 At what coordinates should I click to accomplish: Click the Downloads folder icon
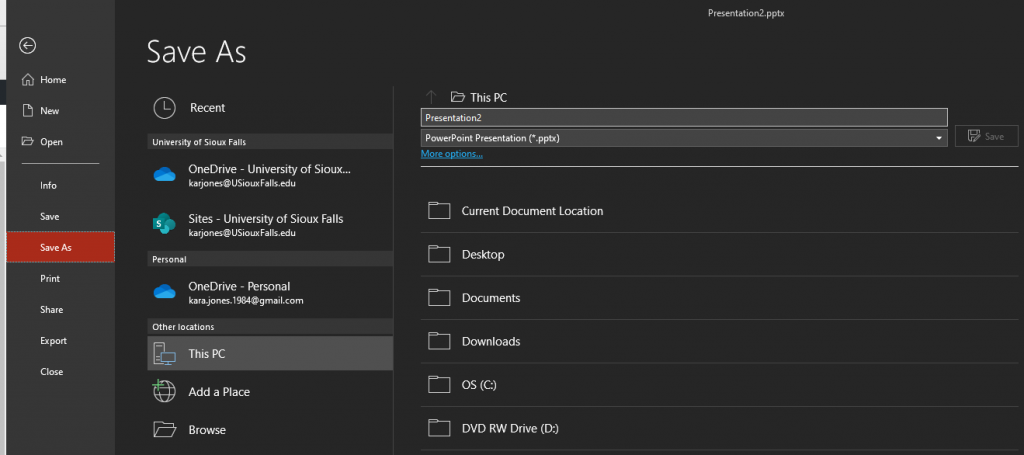[440, 341]
